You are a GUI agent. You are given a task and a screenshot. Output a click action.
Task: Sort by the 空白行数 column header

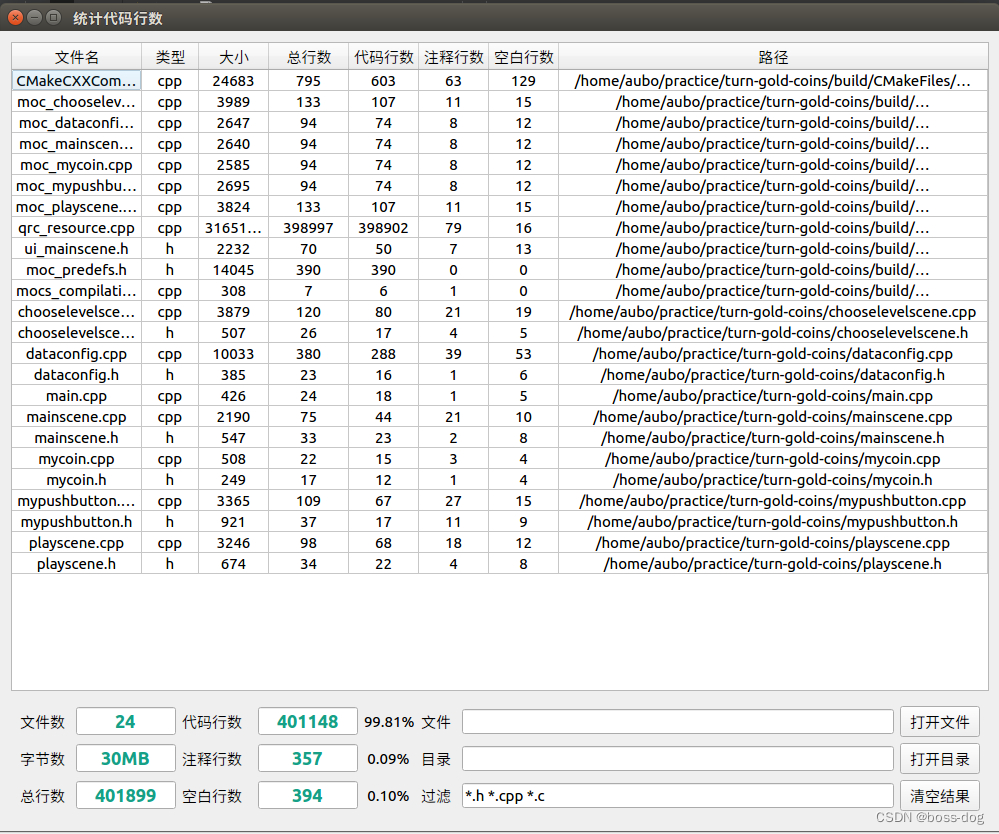(524, 57)
